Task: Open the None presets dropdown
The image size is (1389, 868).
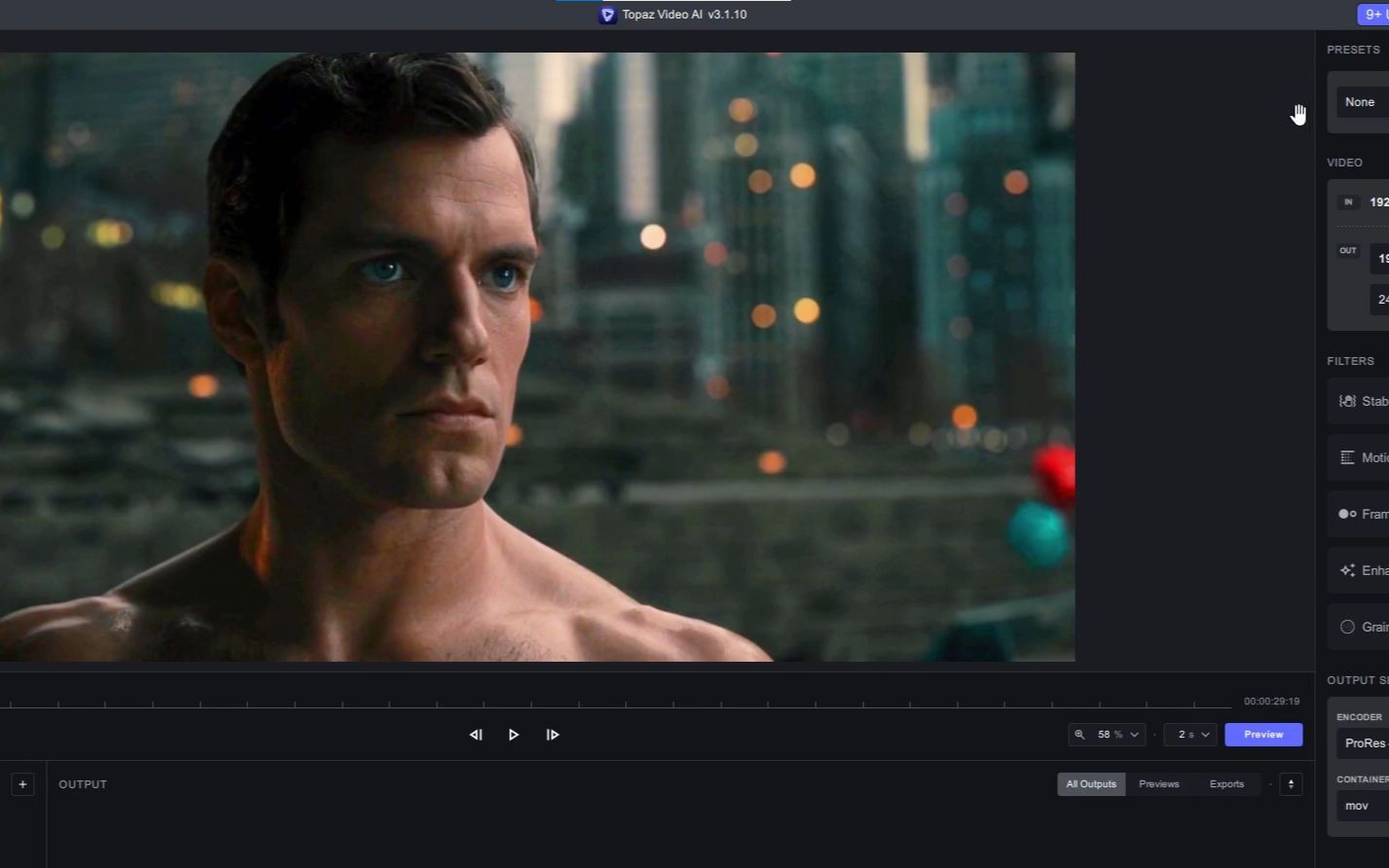Action: (1363, 102)
